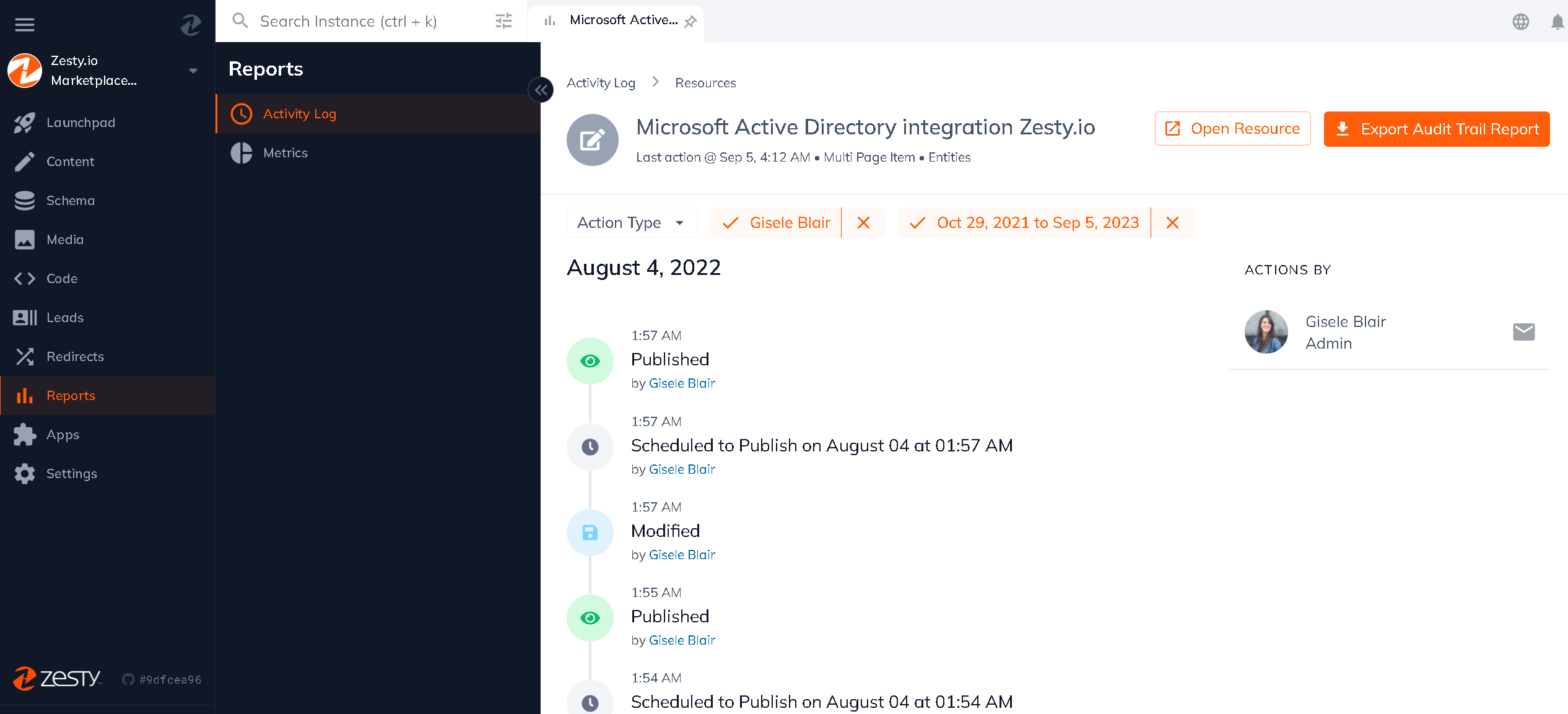The height and width of the screenshot is (714, 1568).
Task: Click the Redirects shuffle icon
Action: pos(25,357)
